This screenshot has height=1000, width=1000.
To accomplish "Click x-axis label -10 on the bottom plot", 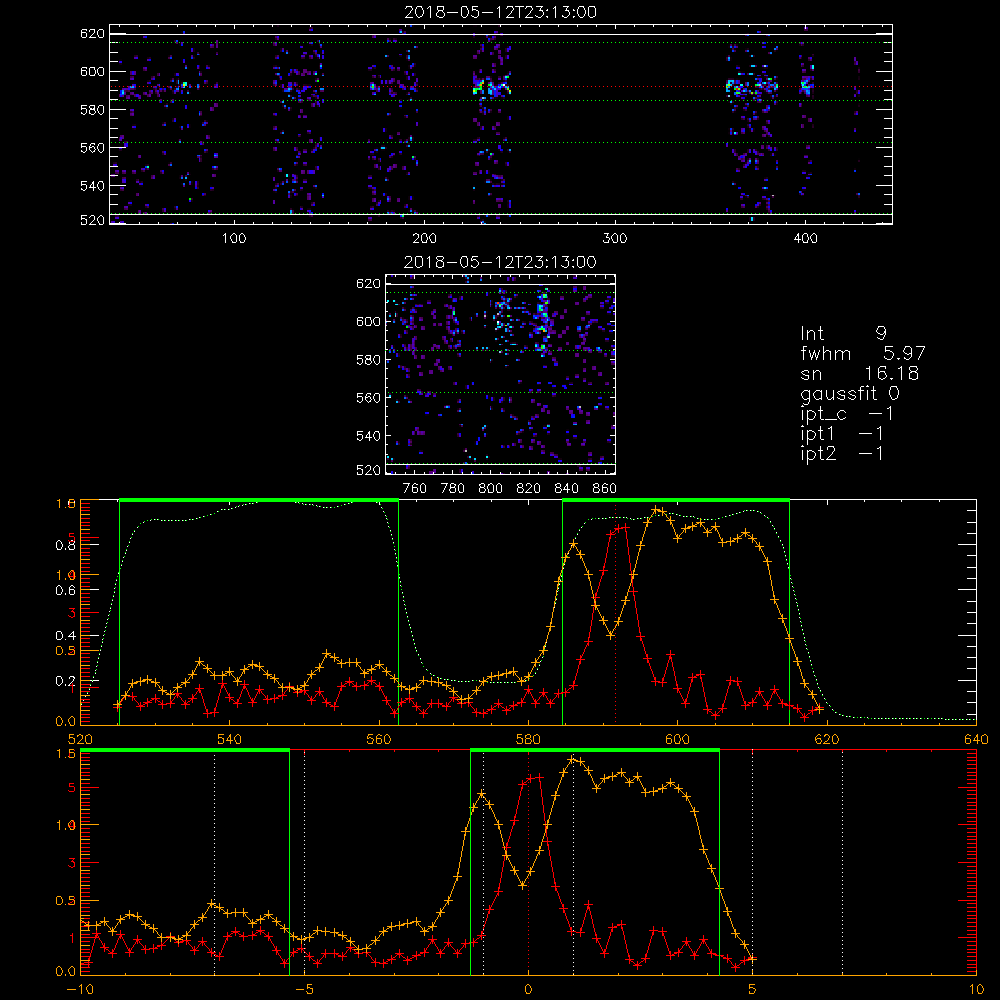I will (x=80, y=989).
